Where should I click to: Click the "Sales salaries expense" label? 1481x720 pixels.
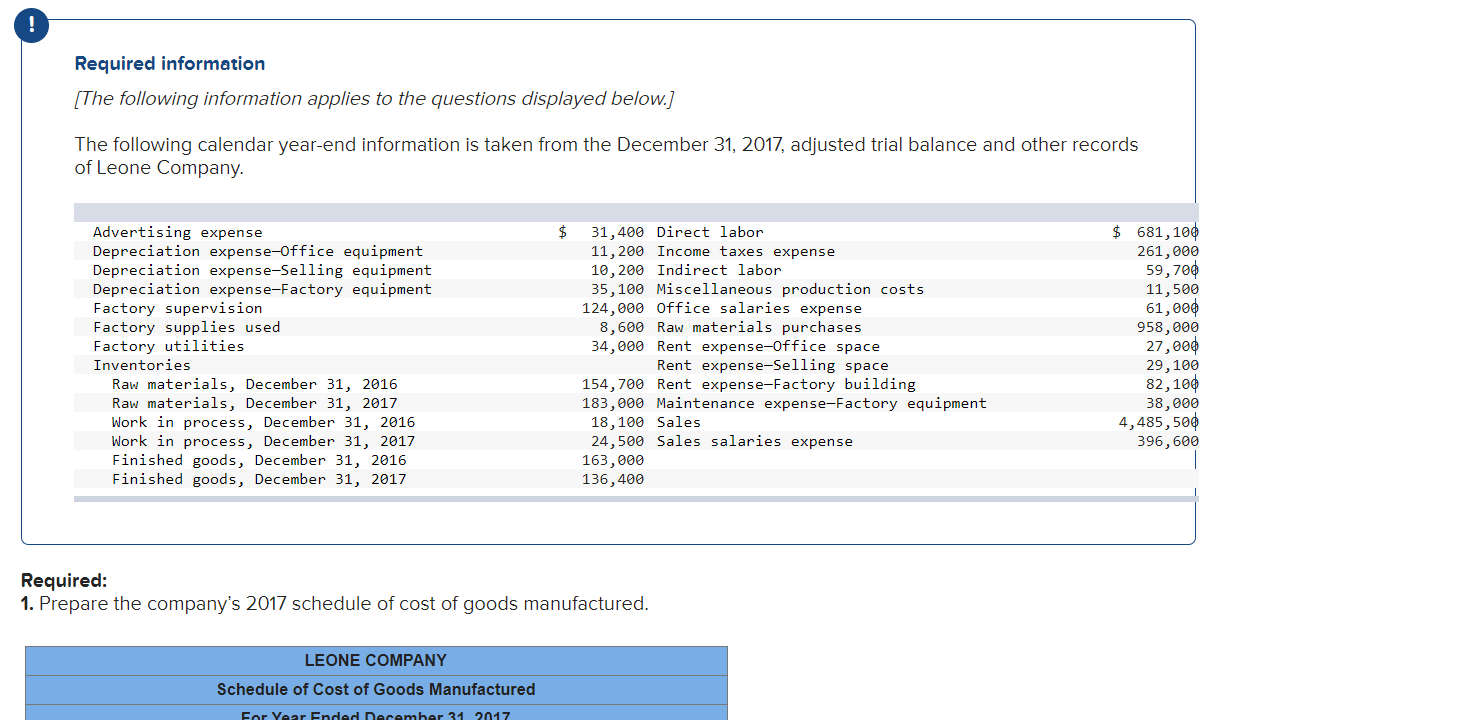(x=755, y=441)
